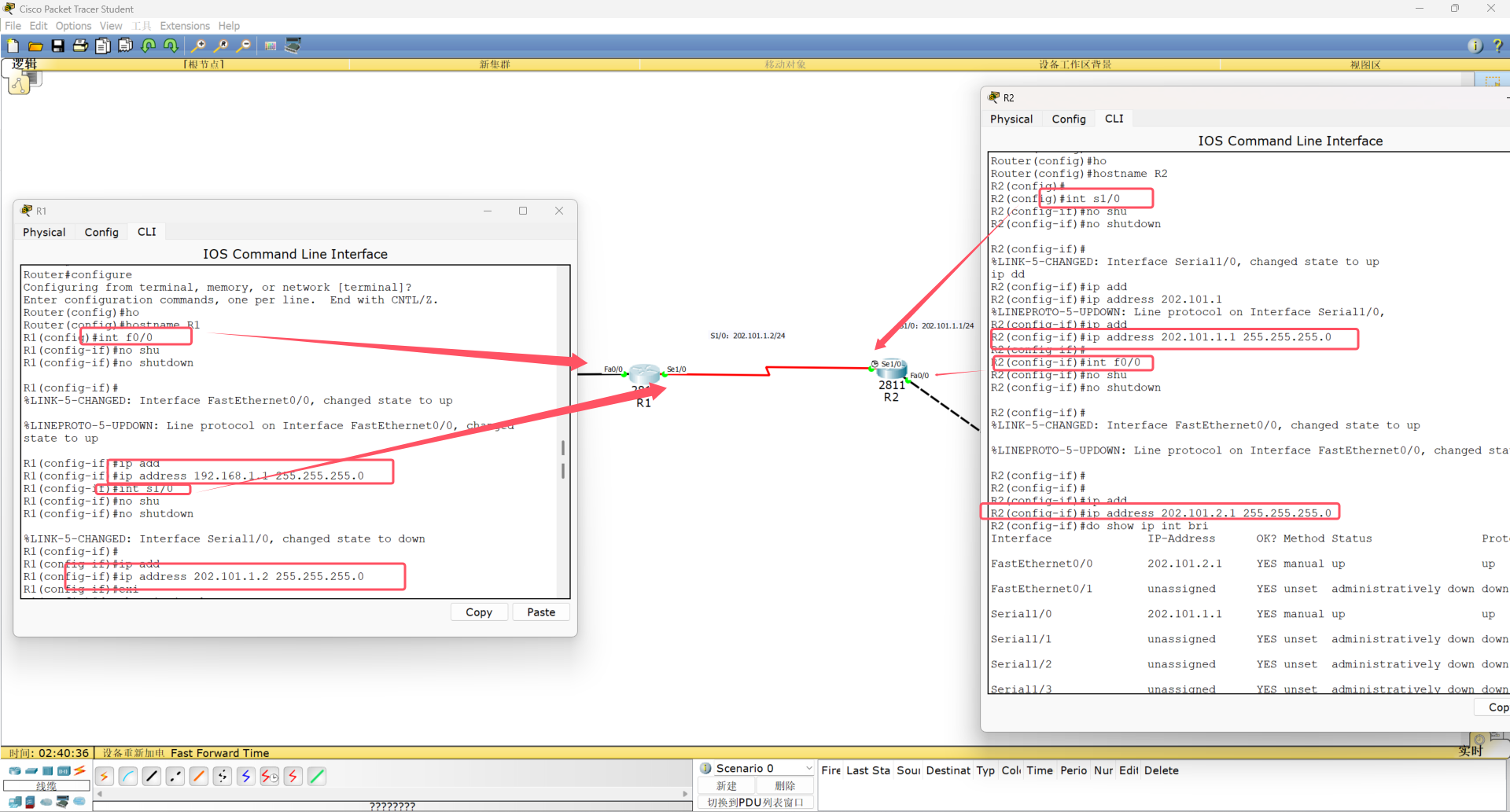Open the Logical workspace navigation icon
1510x812 pixels.
(20, 83)
